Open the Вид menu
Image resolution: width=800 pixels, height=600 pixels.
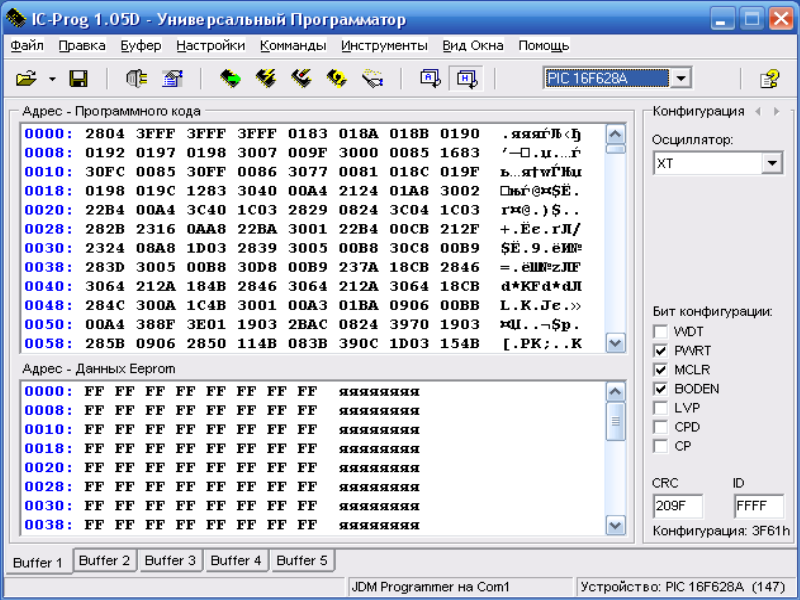(454, 45)
